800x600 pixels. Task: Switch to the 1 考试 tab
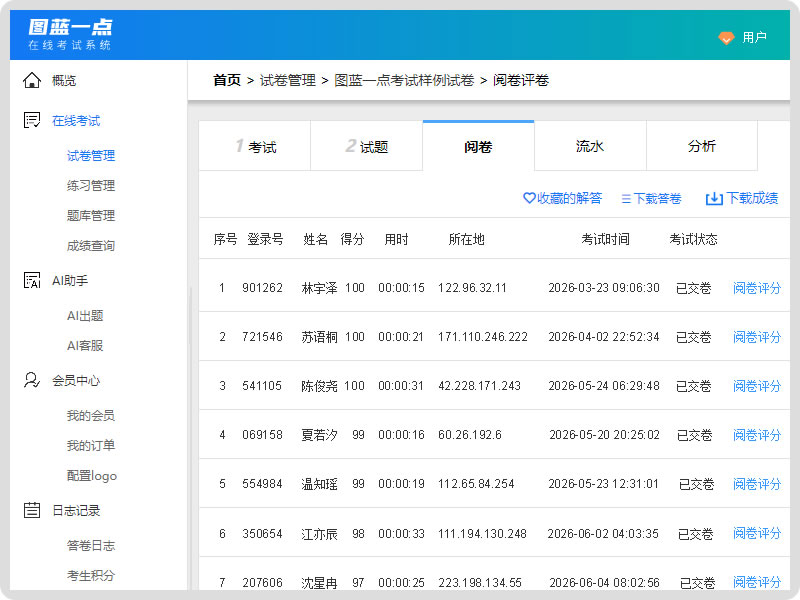pyautogui.click(x=255, y=146)
